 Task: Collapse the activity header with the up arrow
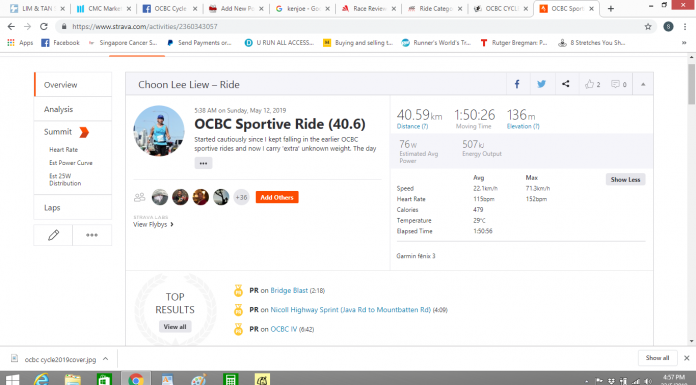coord(643,84)
